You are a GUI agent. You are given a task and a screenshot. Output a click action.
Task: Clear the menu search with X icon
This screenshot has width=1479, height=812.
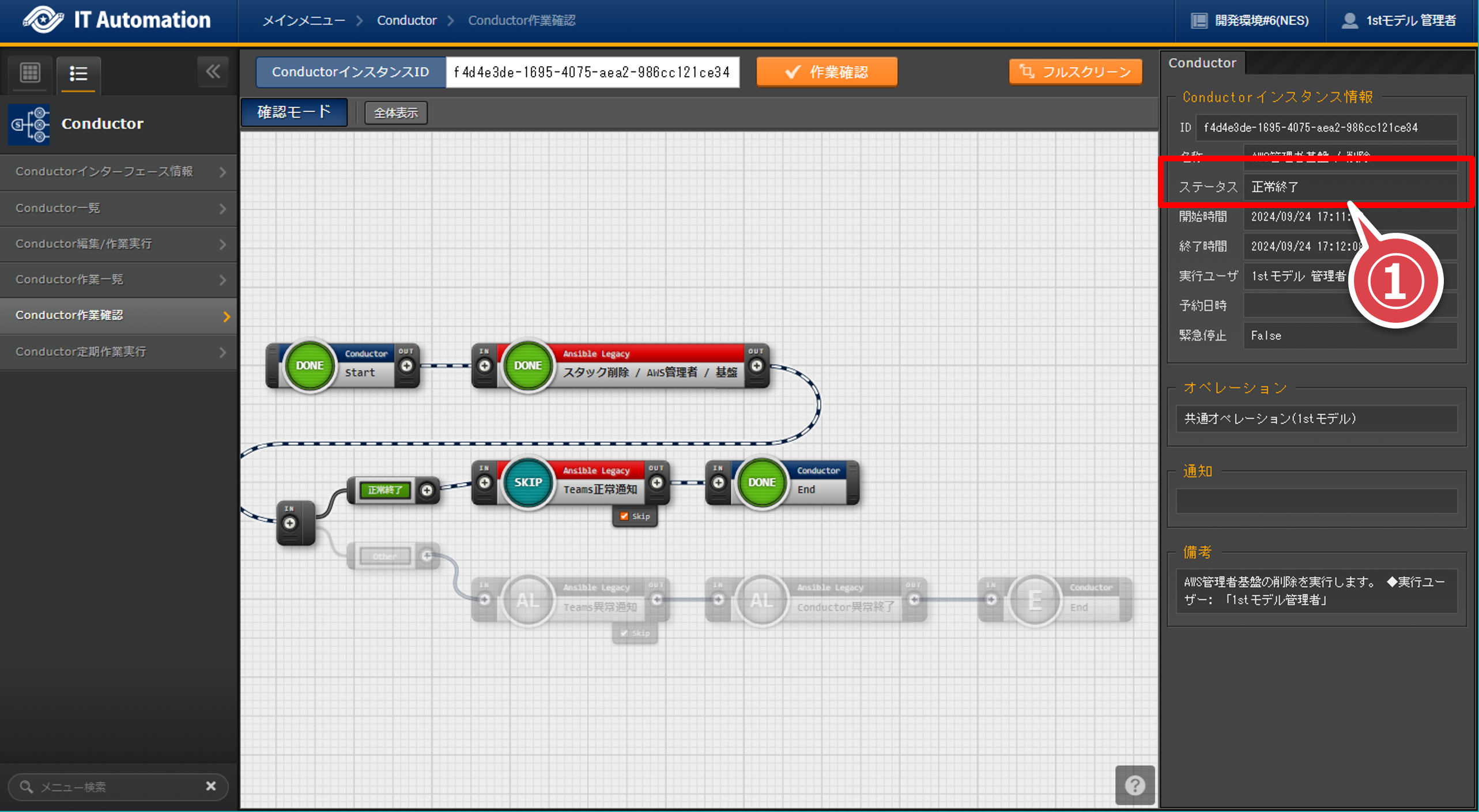pyautogui.click(x=211, y=786)
